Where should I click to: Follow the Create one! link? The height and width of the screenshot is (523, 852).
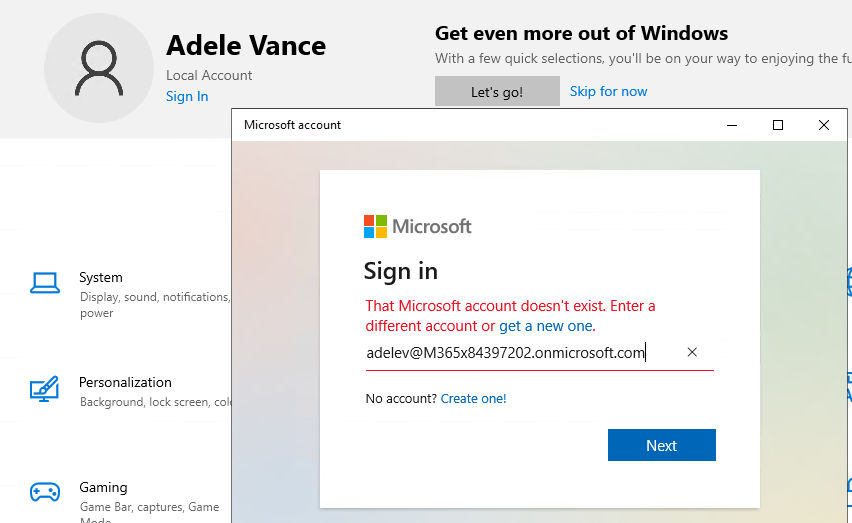coord(473,399)
